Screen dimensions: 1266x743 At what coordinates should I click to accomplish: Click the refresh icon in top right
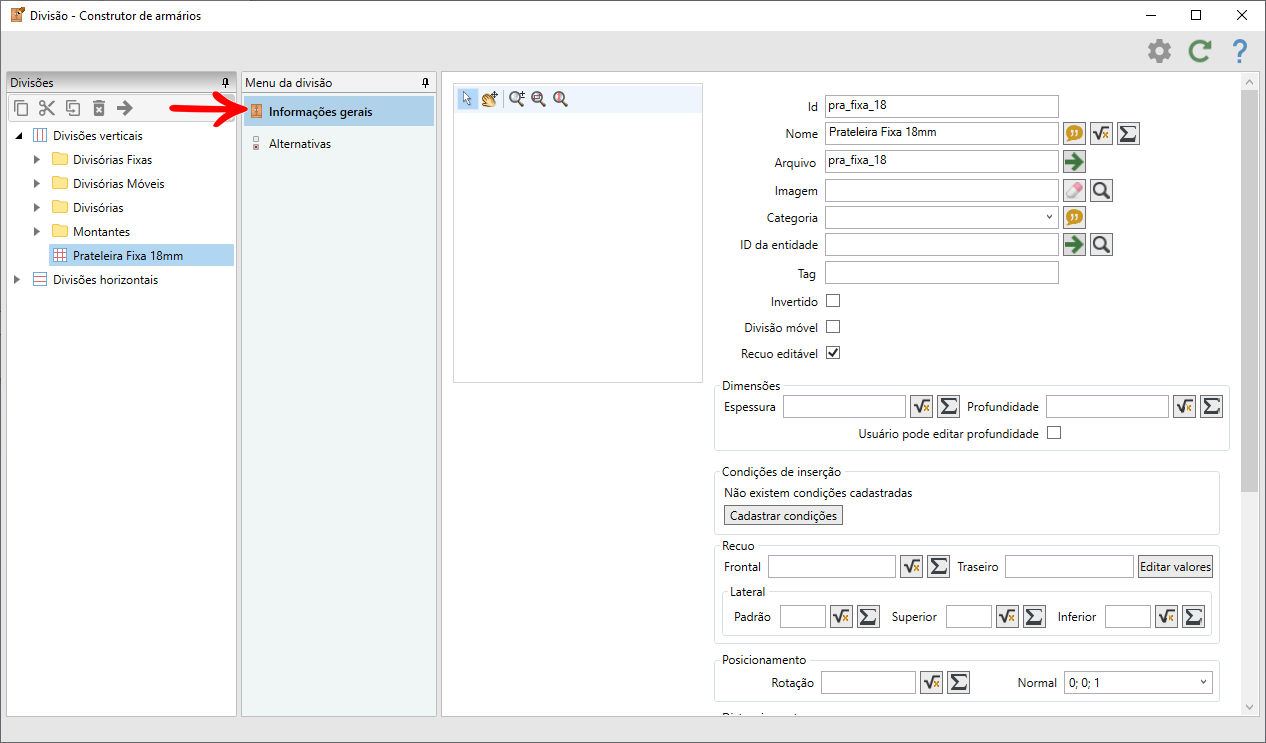click(x=1200, y=51)
